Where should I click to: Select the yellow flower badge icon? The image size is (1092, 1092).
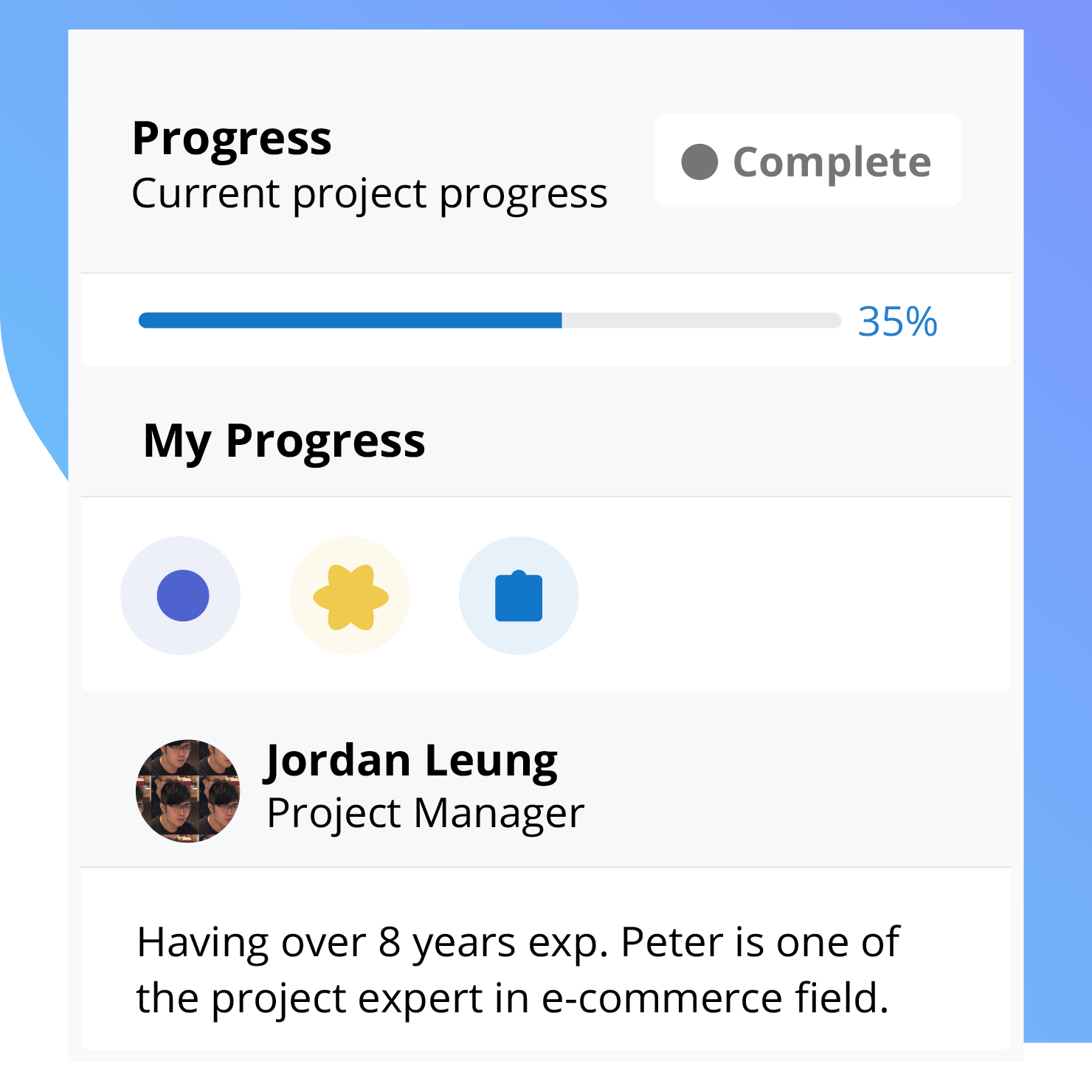coord(350,597)
